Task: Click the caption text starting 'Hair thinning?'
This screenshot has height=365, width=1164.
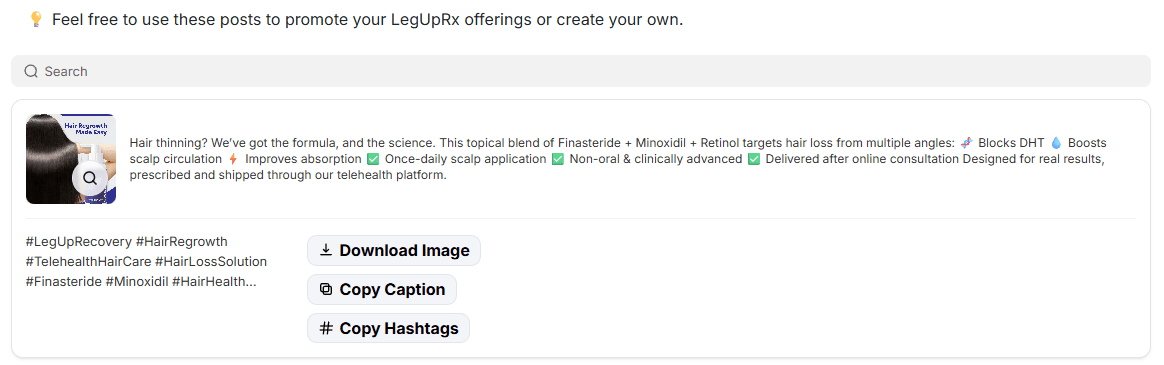Action: [618, 159]
